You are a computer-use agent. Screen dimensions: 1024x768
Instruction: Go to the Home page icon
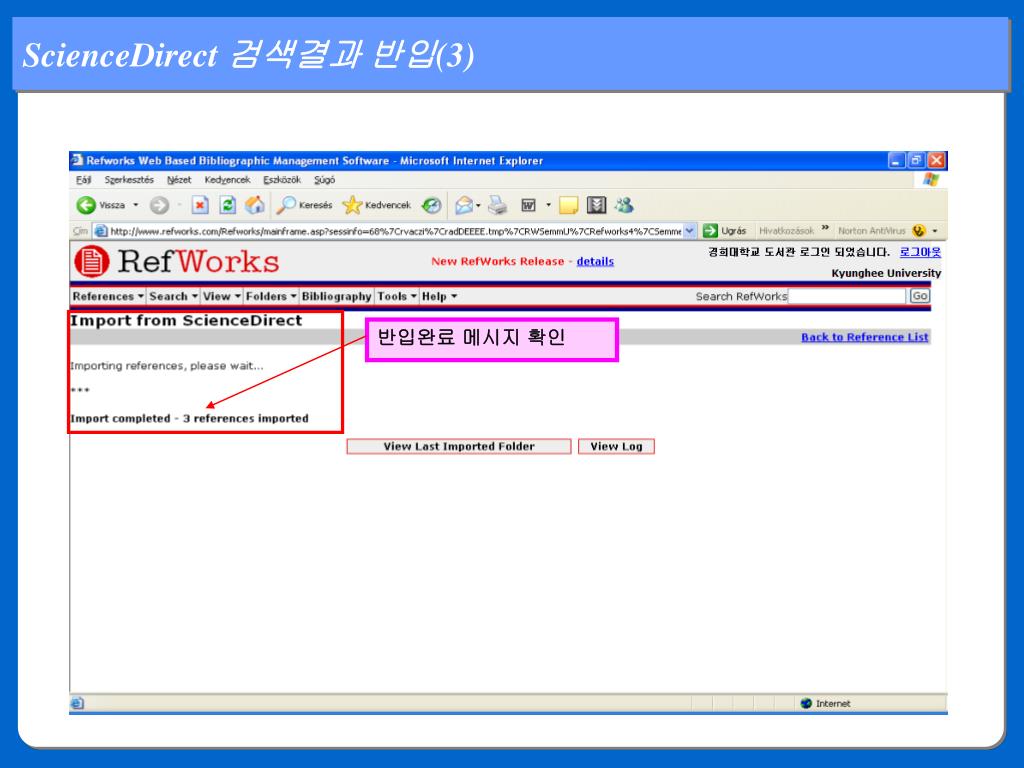point(255,205)
